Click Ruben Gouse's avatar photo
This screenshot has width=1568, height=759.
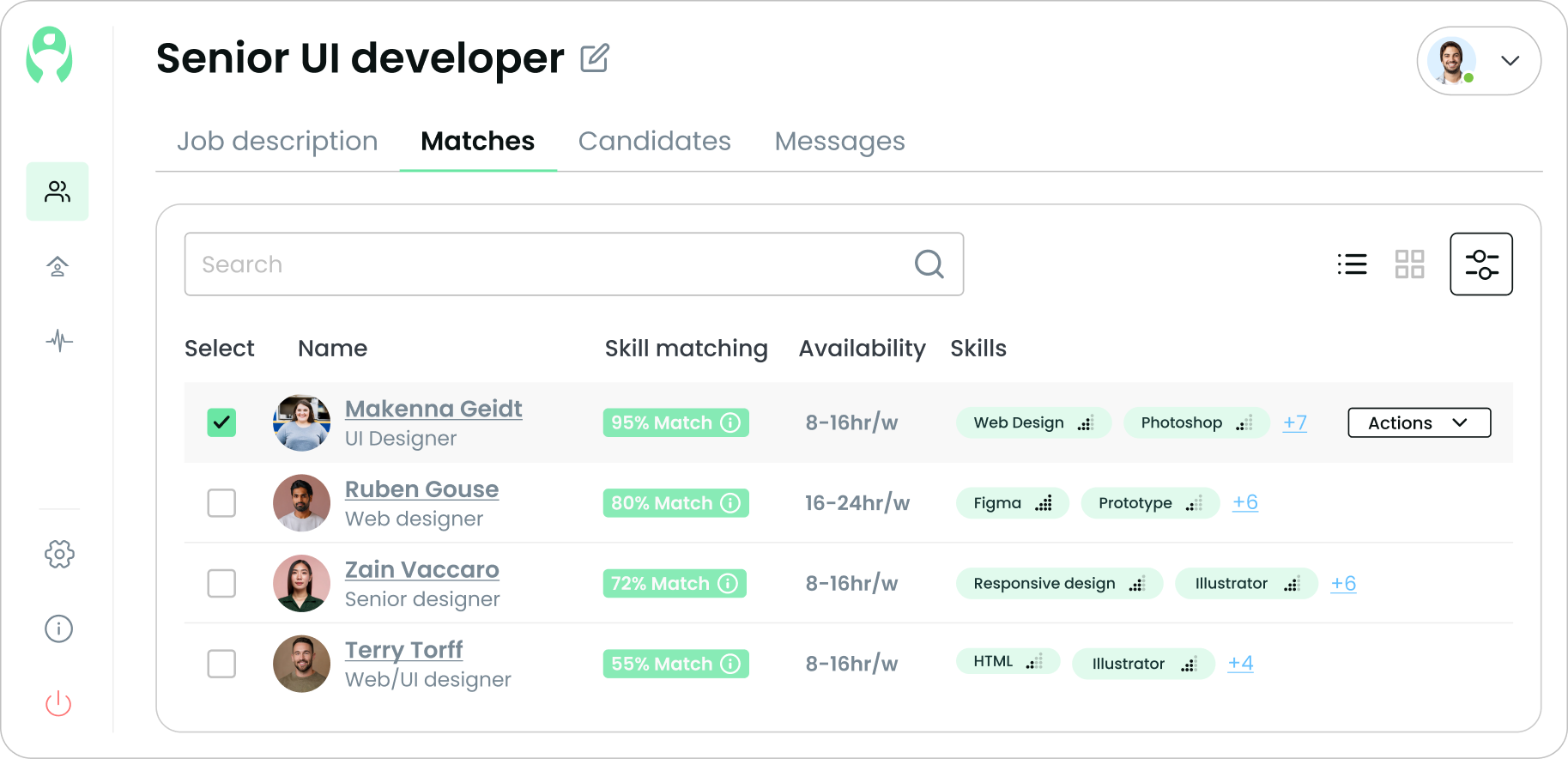point(301,503)
